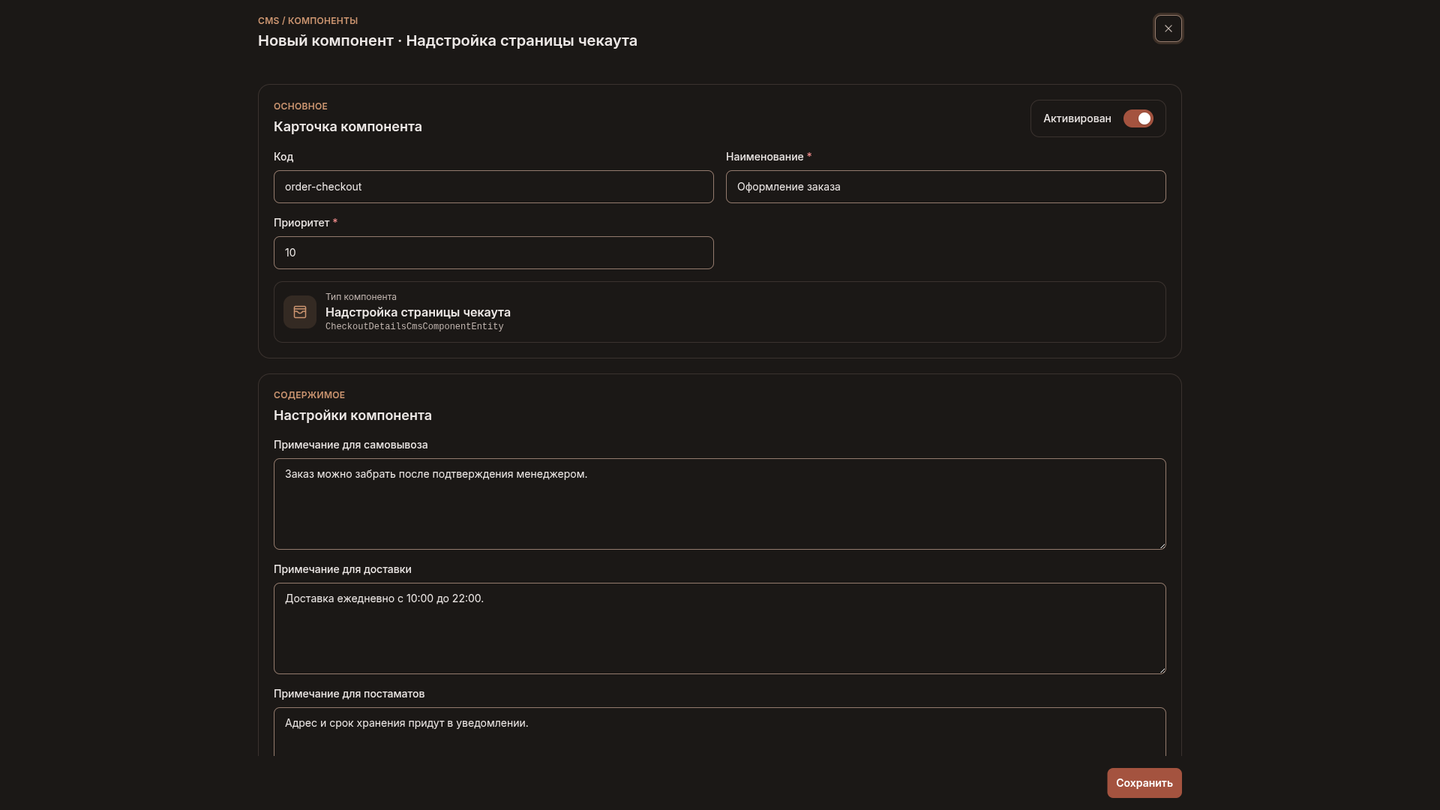Screen dimensions: 1440x810
Task: Click the СОДЕРЖИМОЕ section label
Action: pyautogui.click(x=309, y=395)
